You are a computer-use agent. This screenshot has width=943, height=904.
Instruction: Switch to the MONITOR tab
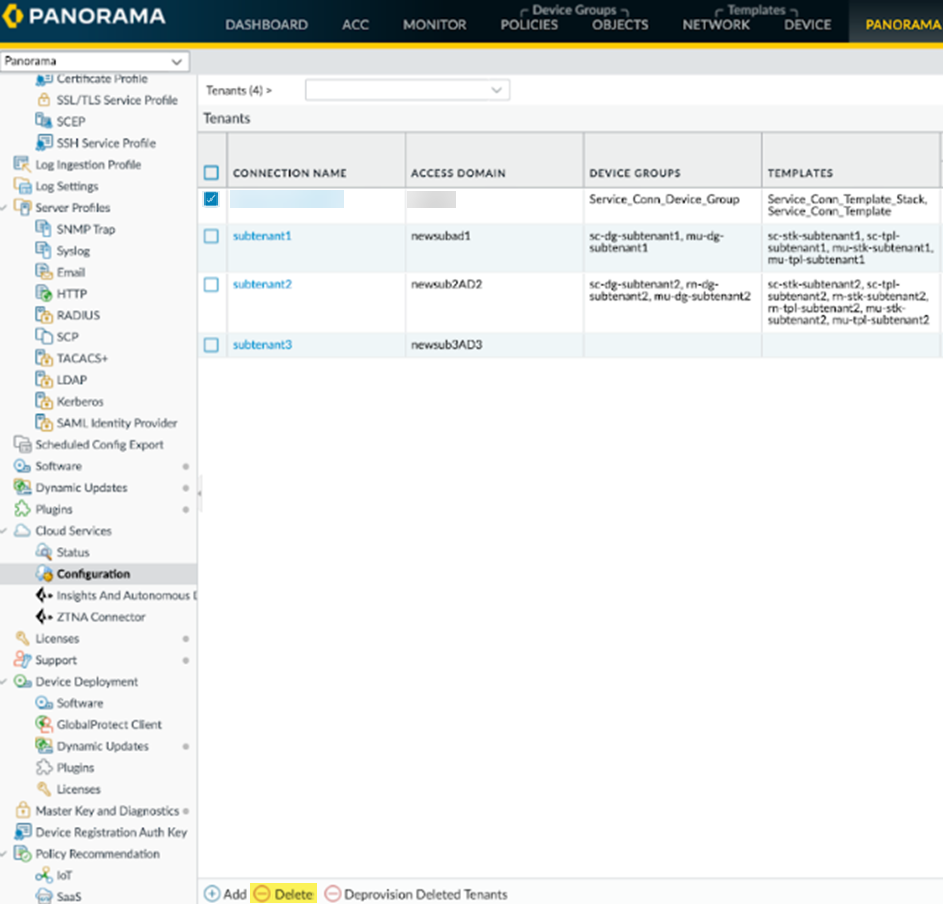tap(434, 24)
